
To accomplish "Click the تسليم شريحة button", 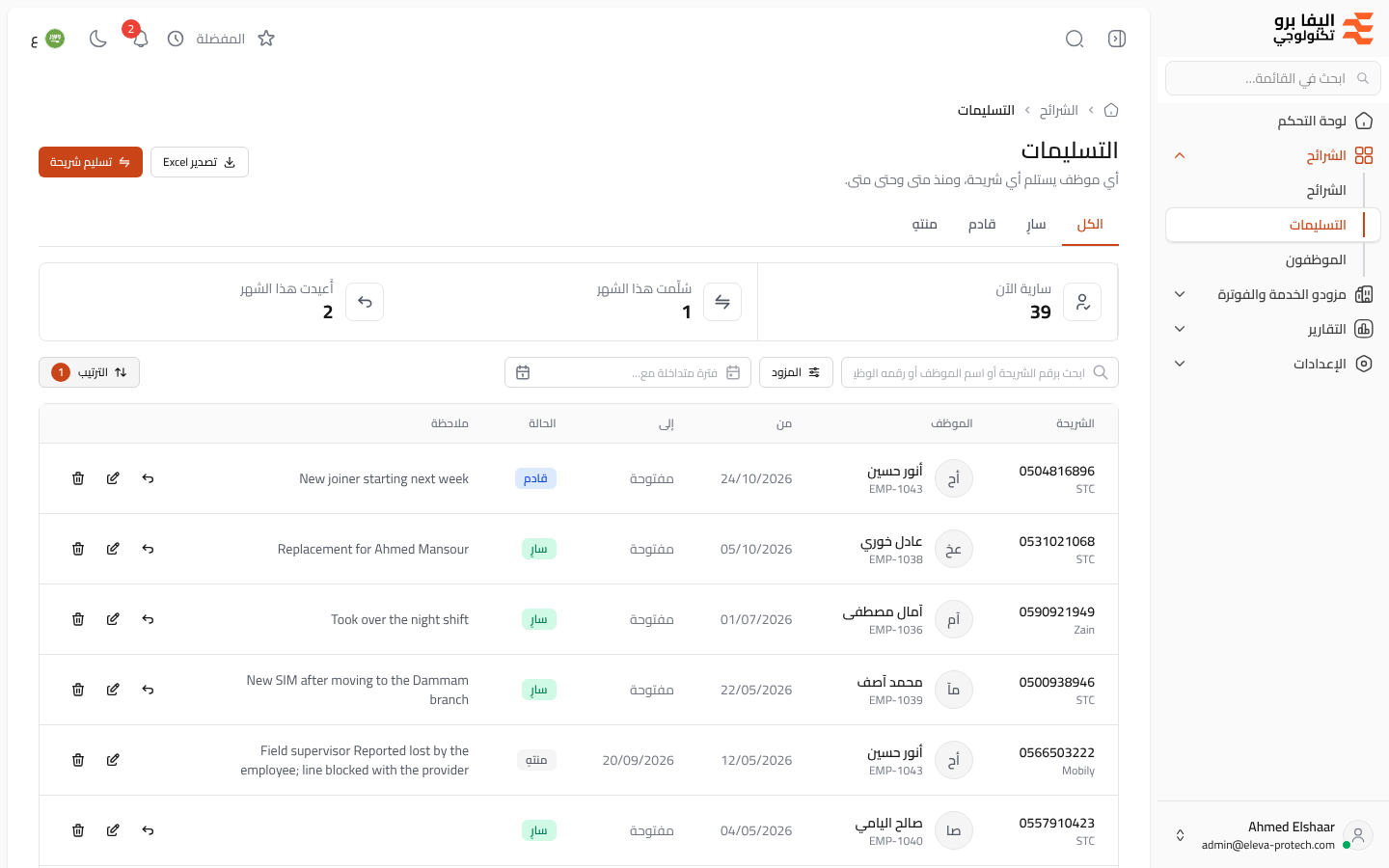I will click(91, 162).
